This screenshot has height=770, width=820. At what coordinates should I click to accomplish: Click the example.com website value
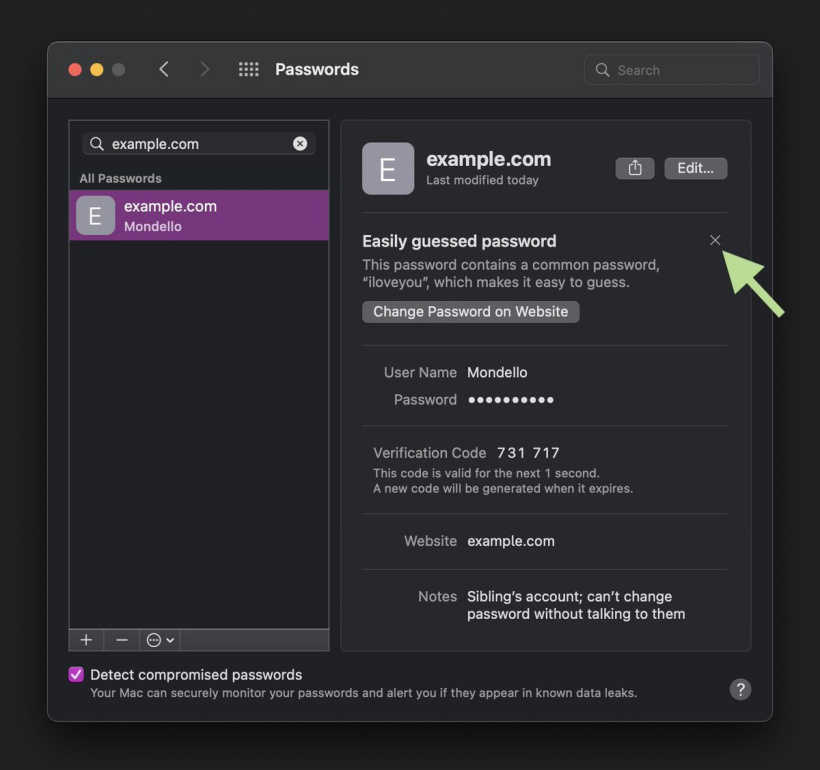click(511, 541)
